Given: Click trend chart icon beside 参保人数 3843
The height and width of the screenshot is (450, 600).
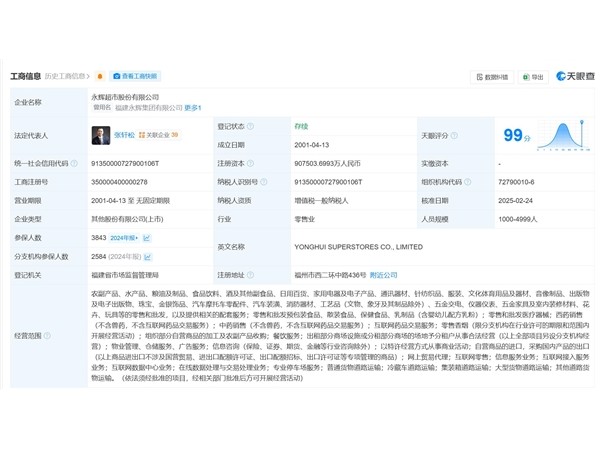Looking at the screenshot, I should coord(147,238).
